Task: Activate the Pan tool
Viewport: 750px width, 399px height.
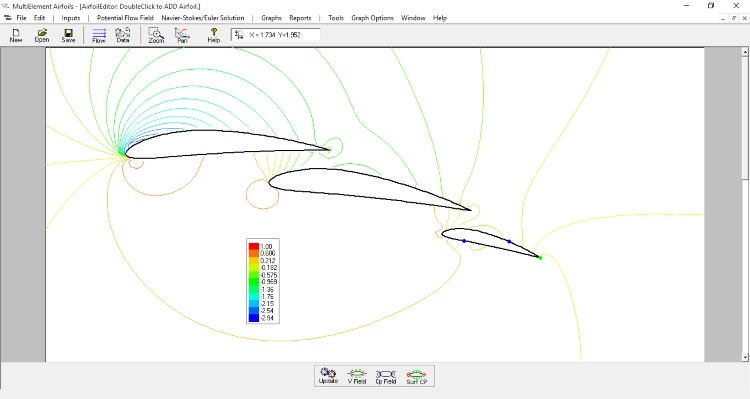Action: (182, 35)
